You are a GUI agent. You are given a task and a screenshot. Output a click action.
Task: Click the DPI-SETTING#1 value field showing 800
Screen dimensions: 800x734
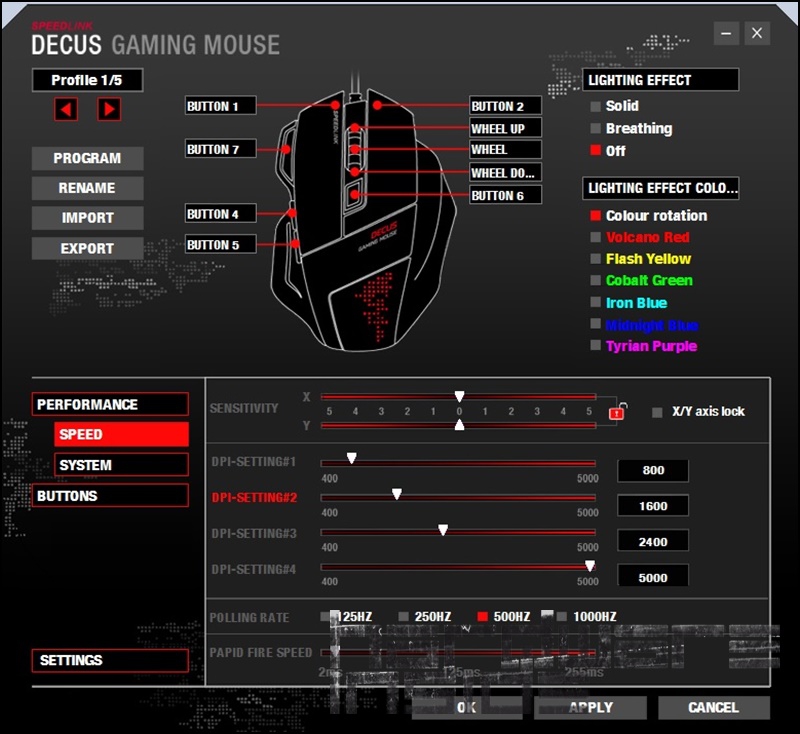click(653, 471)
